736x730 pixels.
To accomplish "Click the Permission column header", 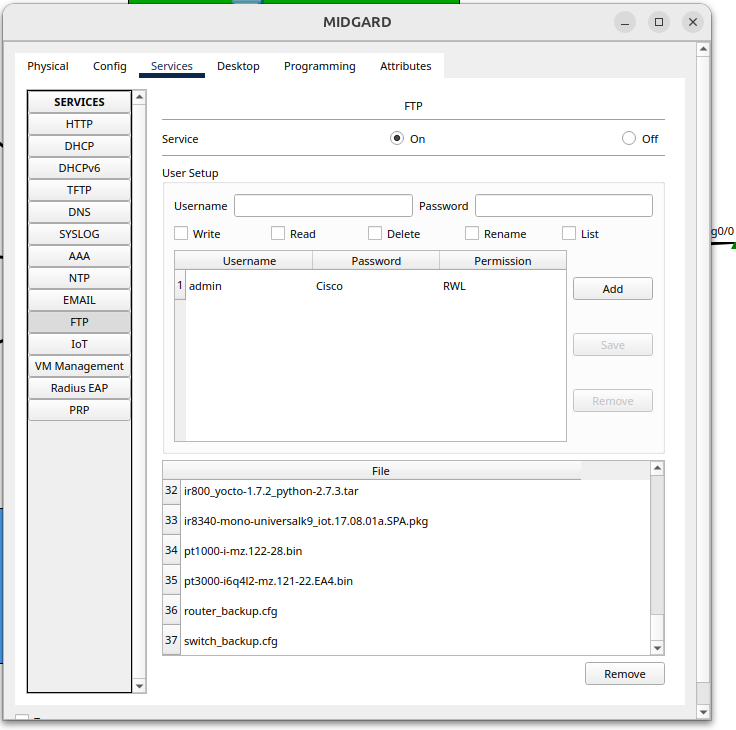I will point(503,261).
